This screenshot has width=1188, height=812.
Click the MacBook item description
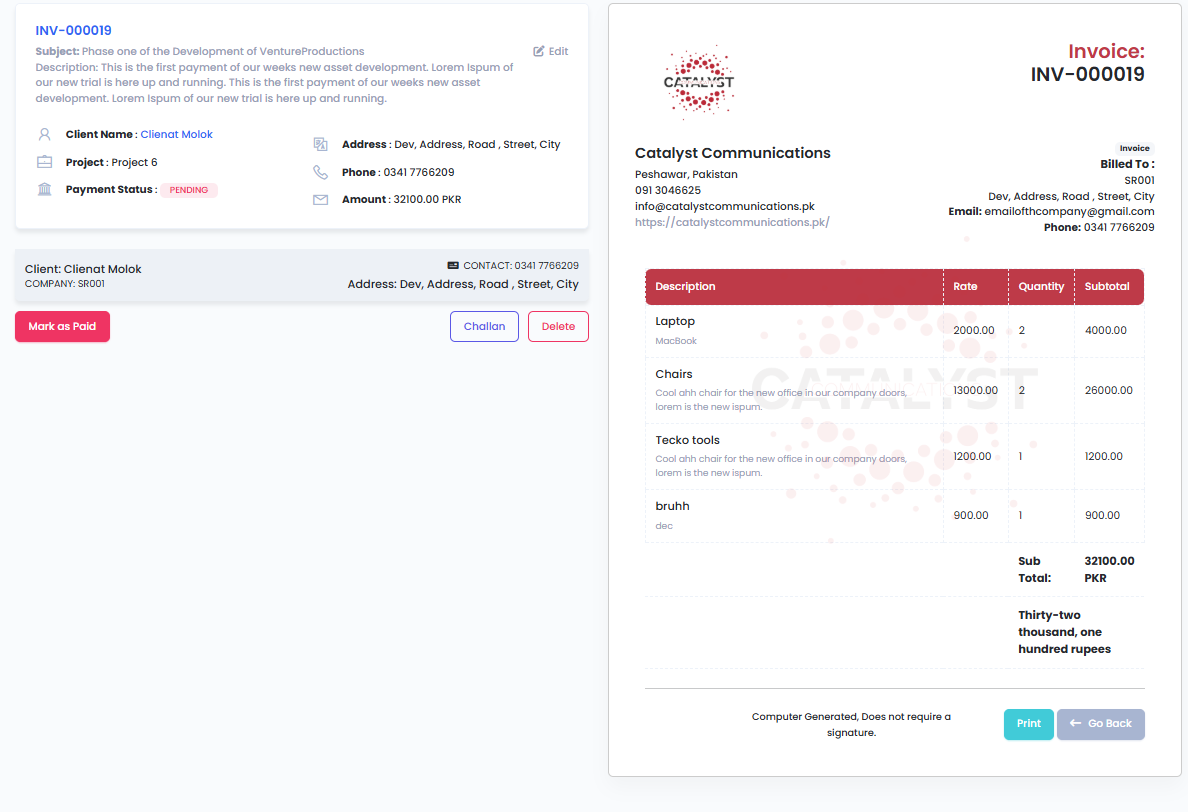(x=676, y=341)
